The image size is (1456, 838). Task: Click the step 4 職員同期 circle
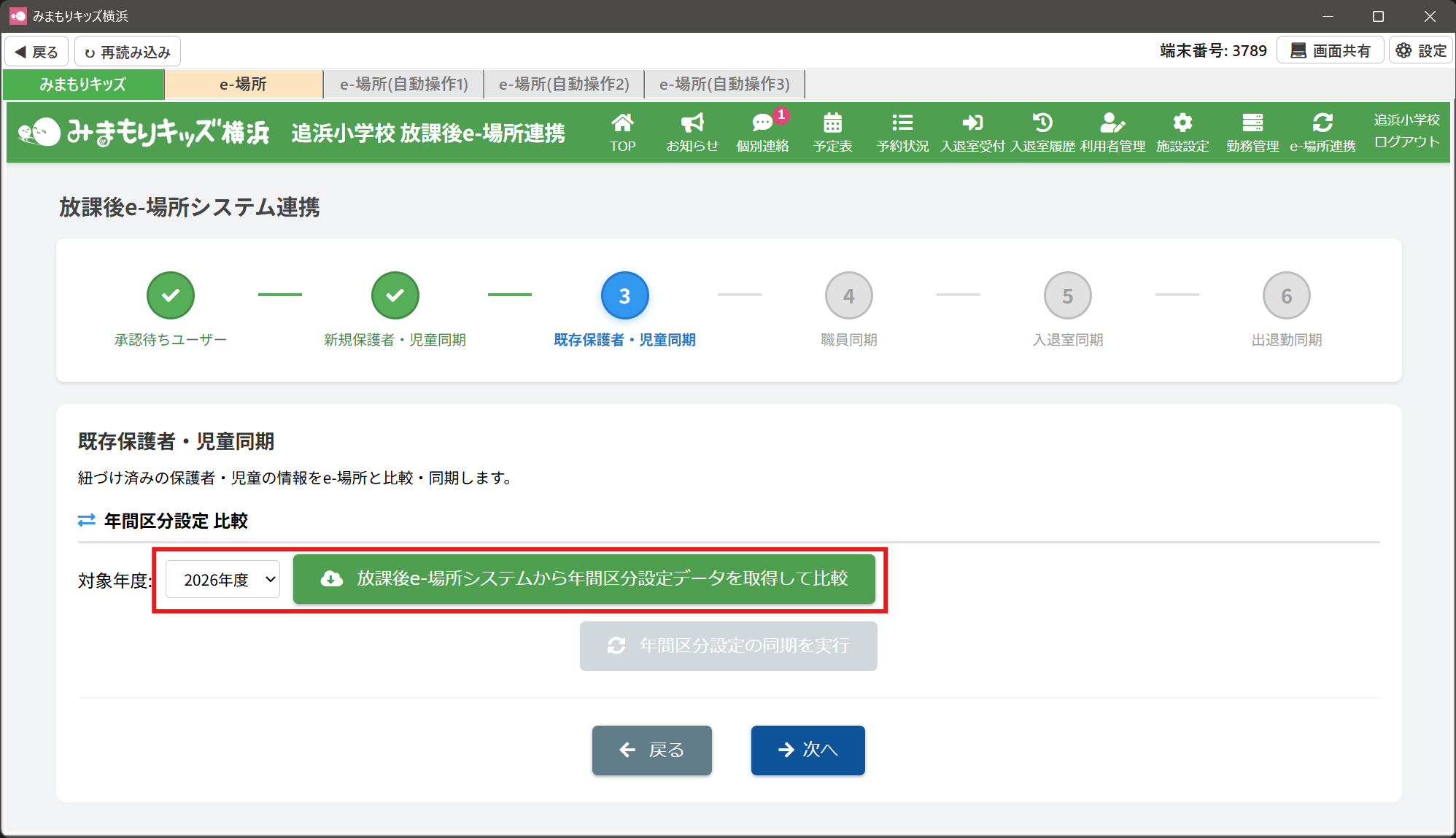pos(848,296)
